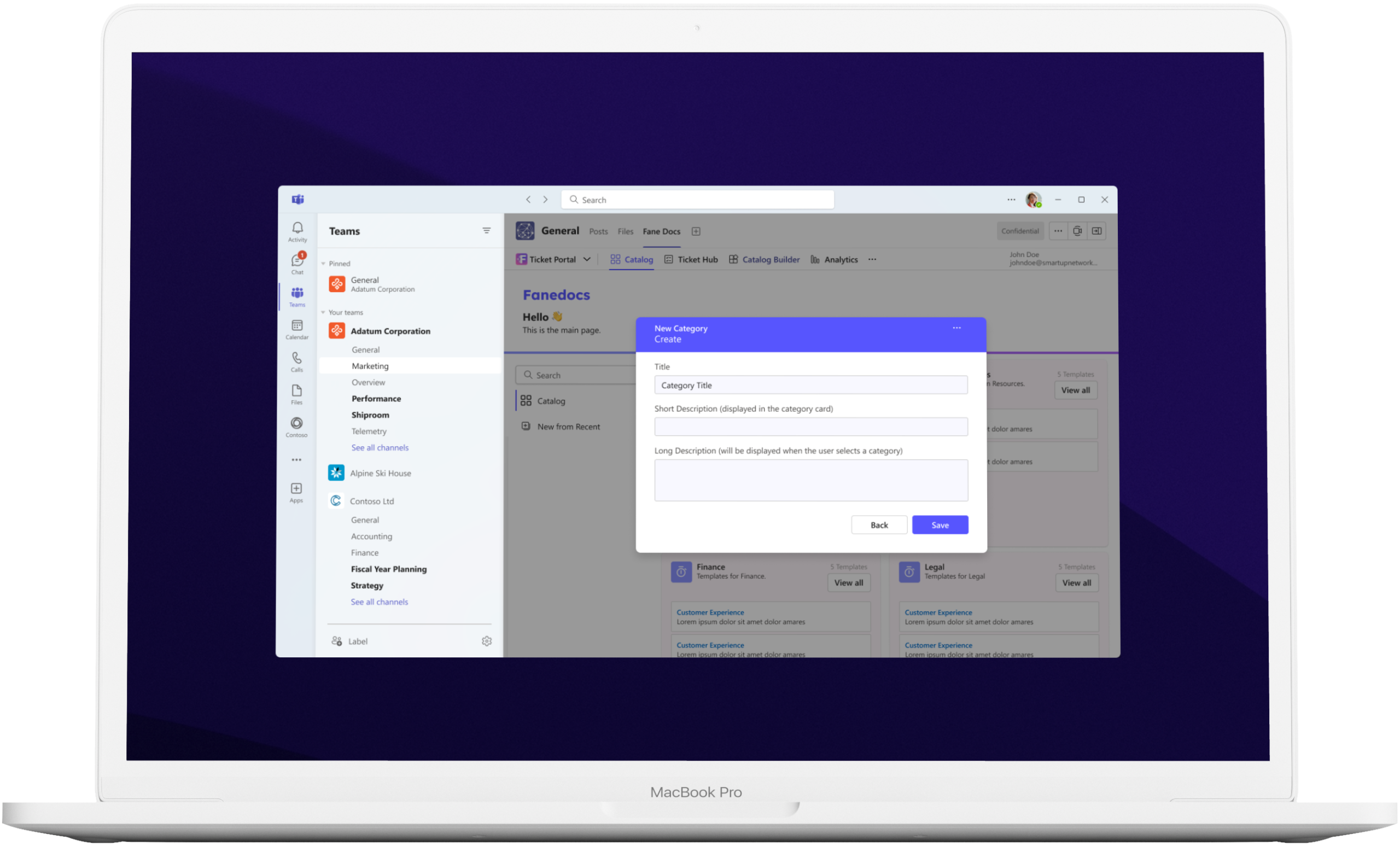The image size is (1400, 846).
Task: Click See all channels under Adatum
Action: tap(380, 448)
